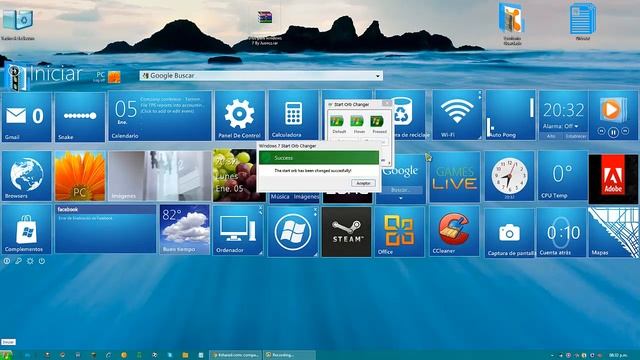Open the GAMES LIVE tile
640x360 pixels.
(x=455, y=178)
